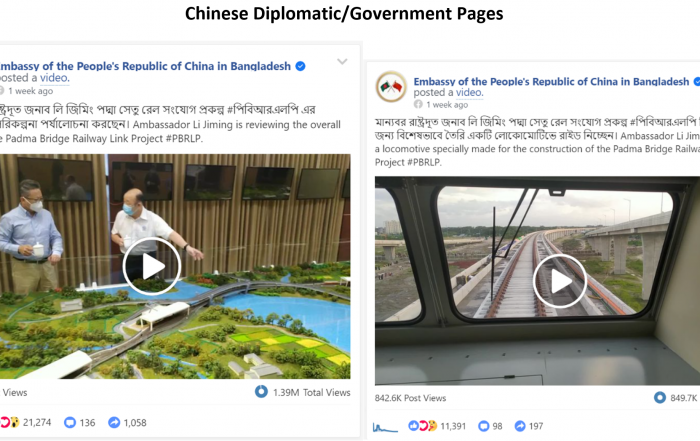Click the share icon showing 197

click(x=520, y=426)
